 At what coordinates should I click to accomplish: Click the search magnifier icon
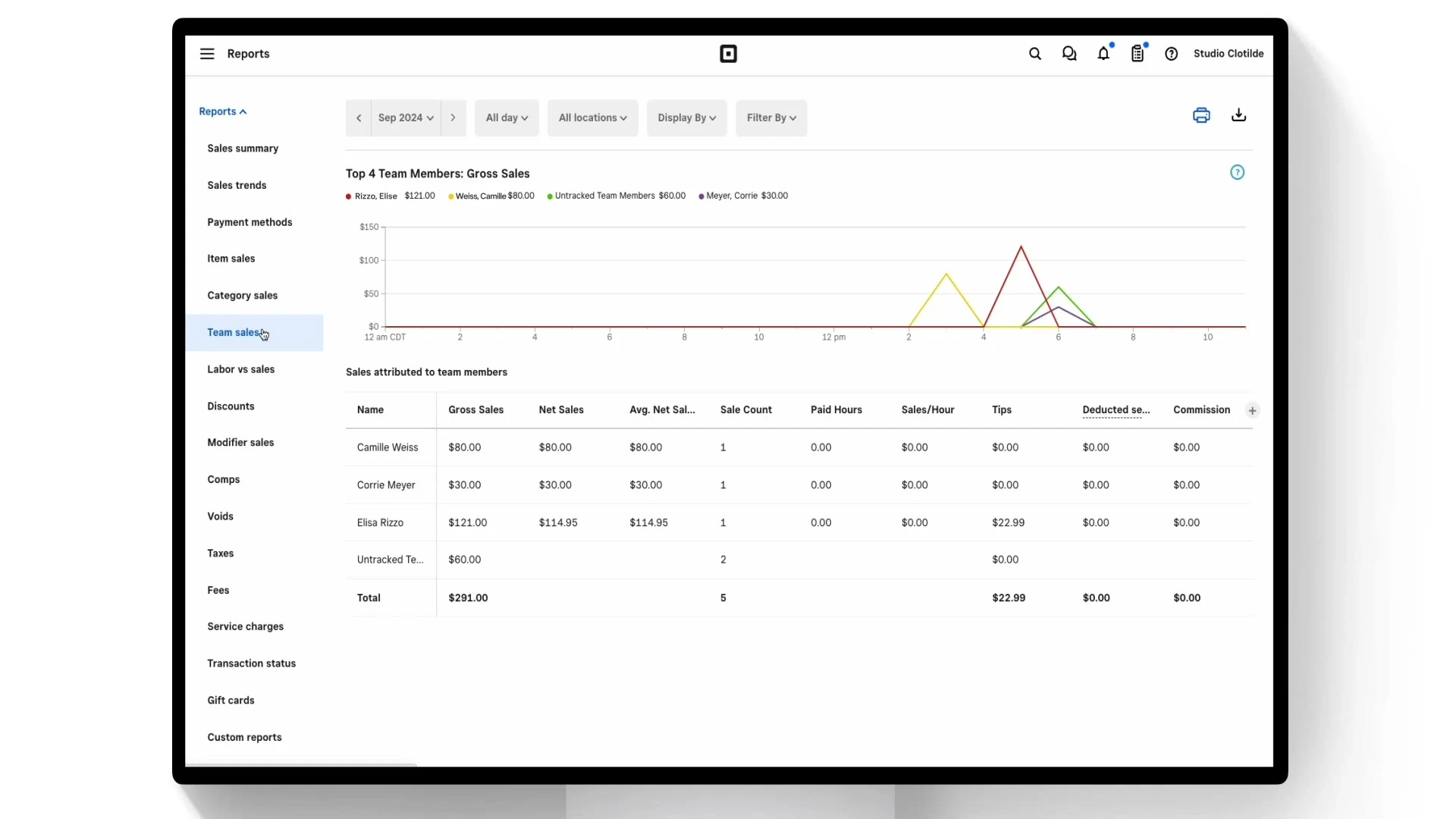point(1034,54)
